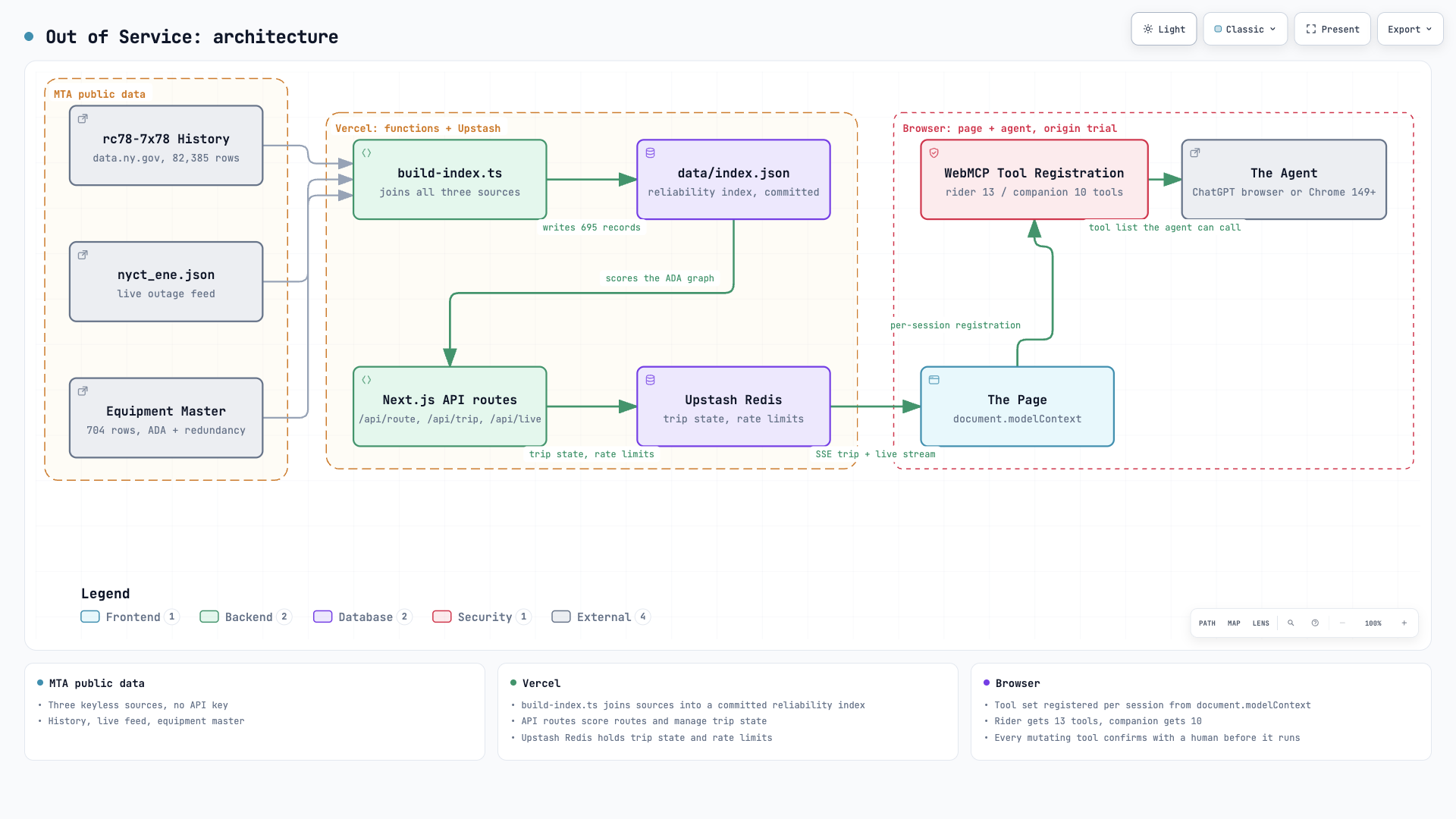
Task: Select the data/index.json node
Action: [733, 180]
